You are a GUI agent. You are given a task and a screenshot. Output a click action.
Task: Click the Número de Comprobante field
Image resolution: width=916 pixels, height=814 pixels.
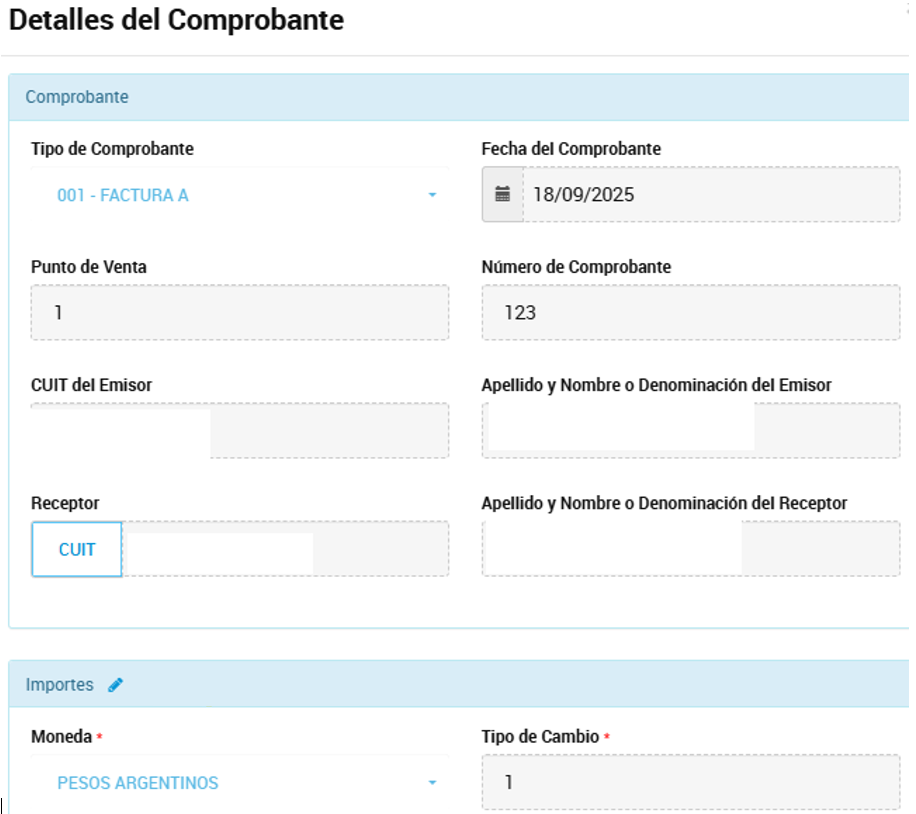(x=690, y=313)
